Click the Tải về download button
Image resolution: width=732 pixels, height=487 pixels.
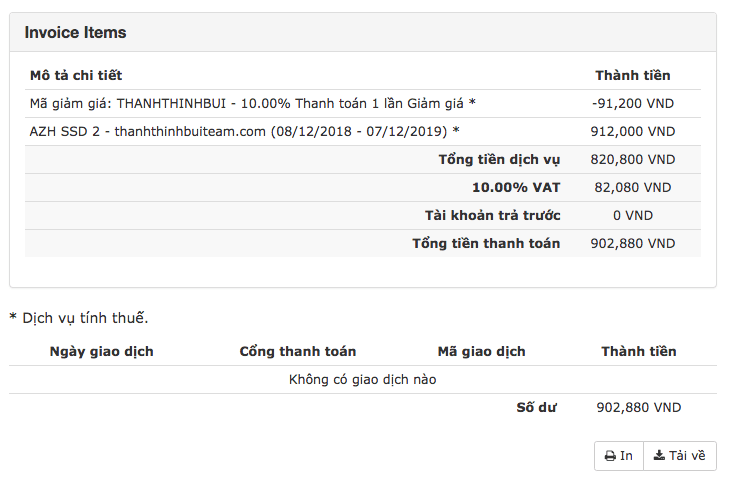(680, 456)
